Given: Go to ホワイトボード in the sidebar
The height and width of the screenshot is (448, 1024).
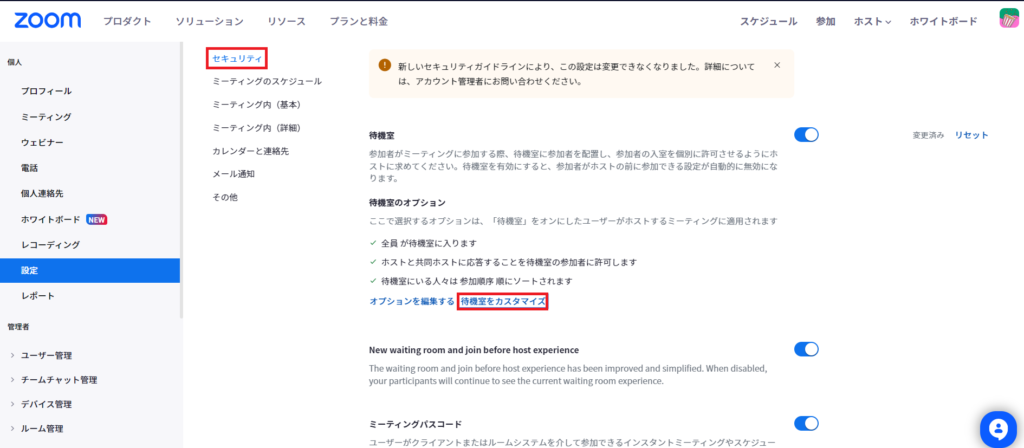Looking at the screenshot, I should [x=50, y=219].
